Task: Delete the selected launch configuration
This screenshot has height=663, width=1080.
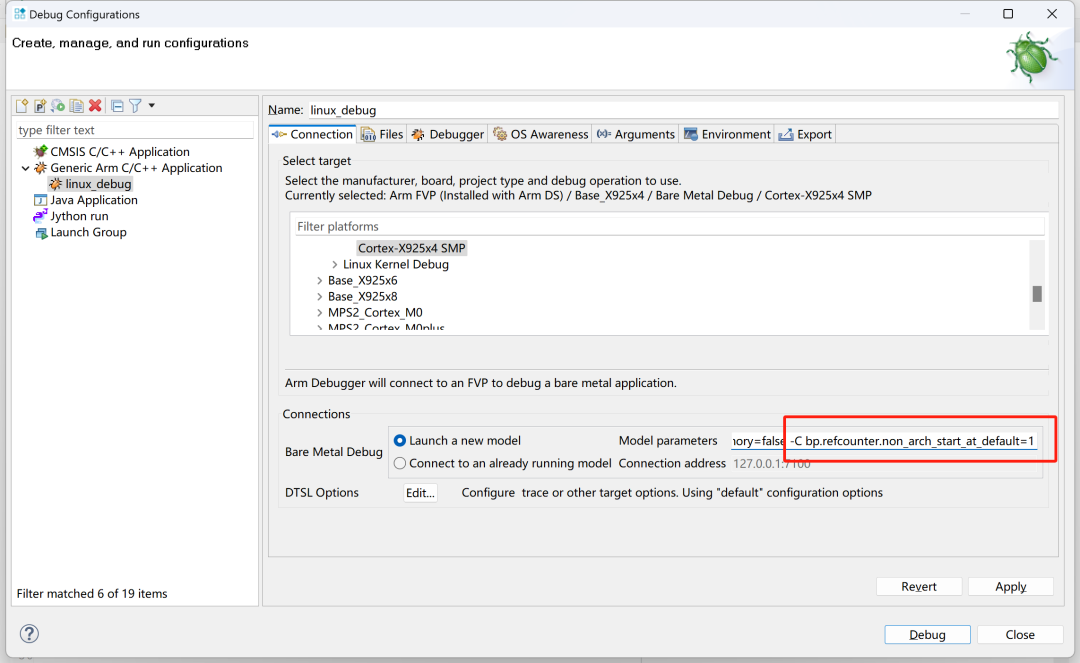Action: click(95, 106)
